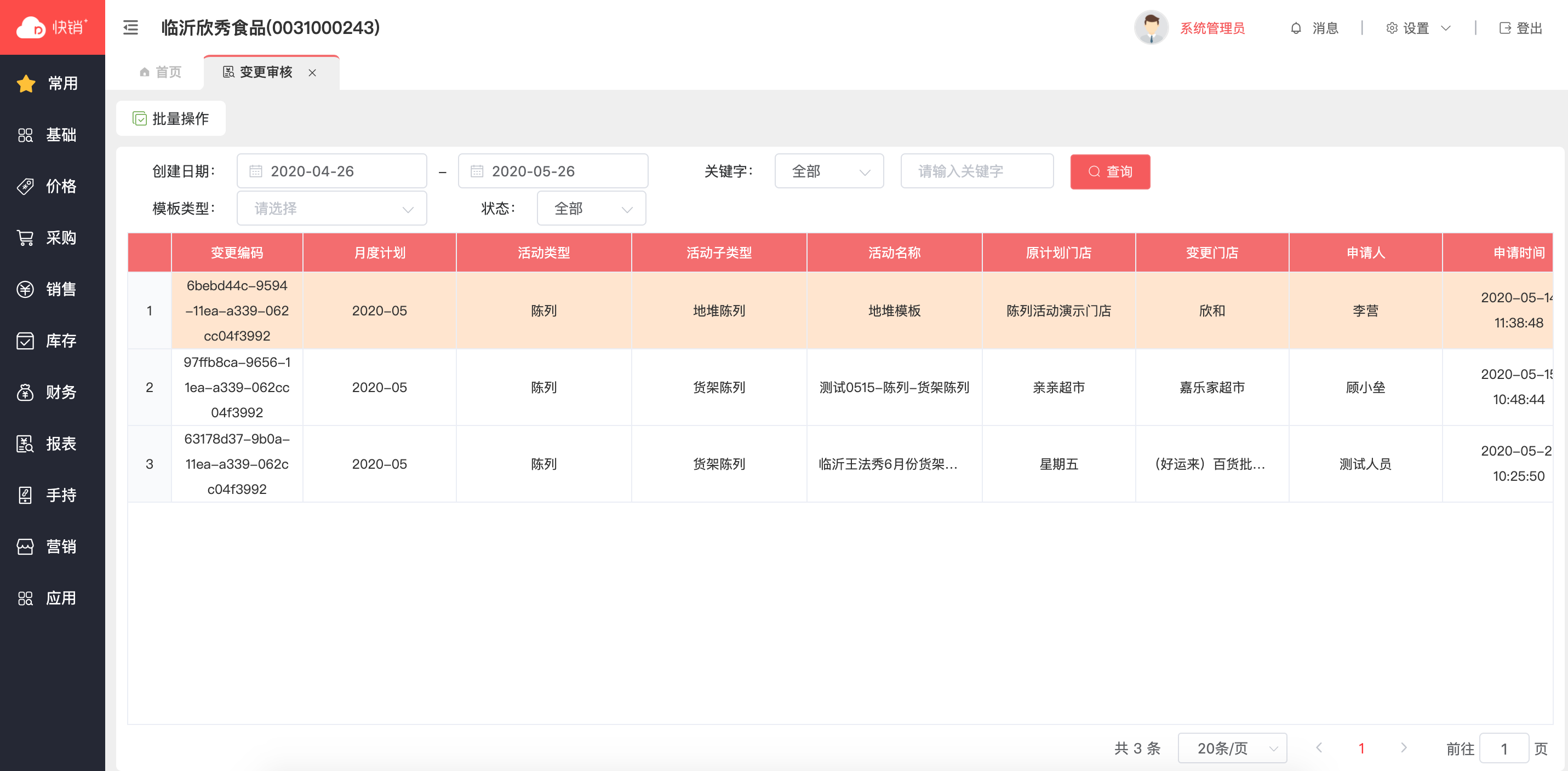Click the 活动子类型 column header
Image resolution: width=1568 pixels, height=771 pixels.
coord(719,252)
